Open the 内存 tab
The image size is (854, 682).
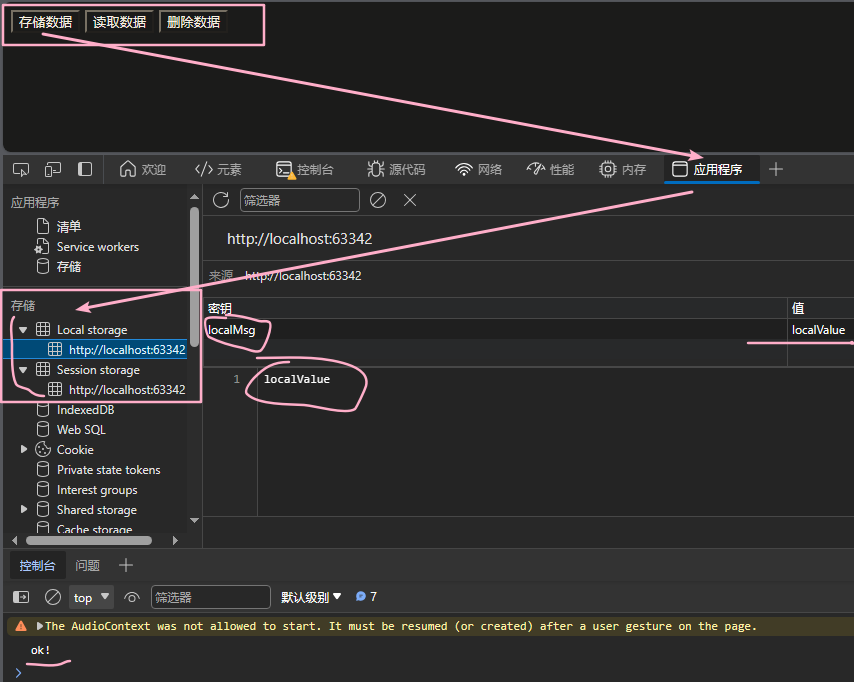(x=622, y=169)
